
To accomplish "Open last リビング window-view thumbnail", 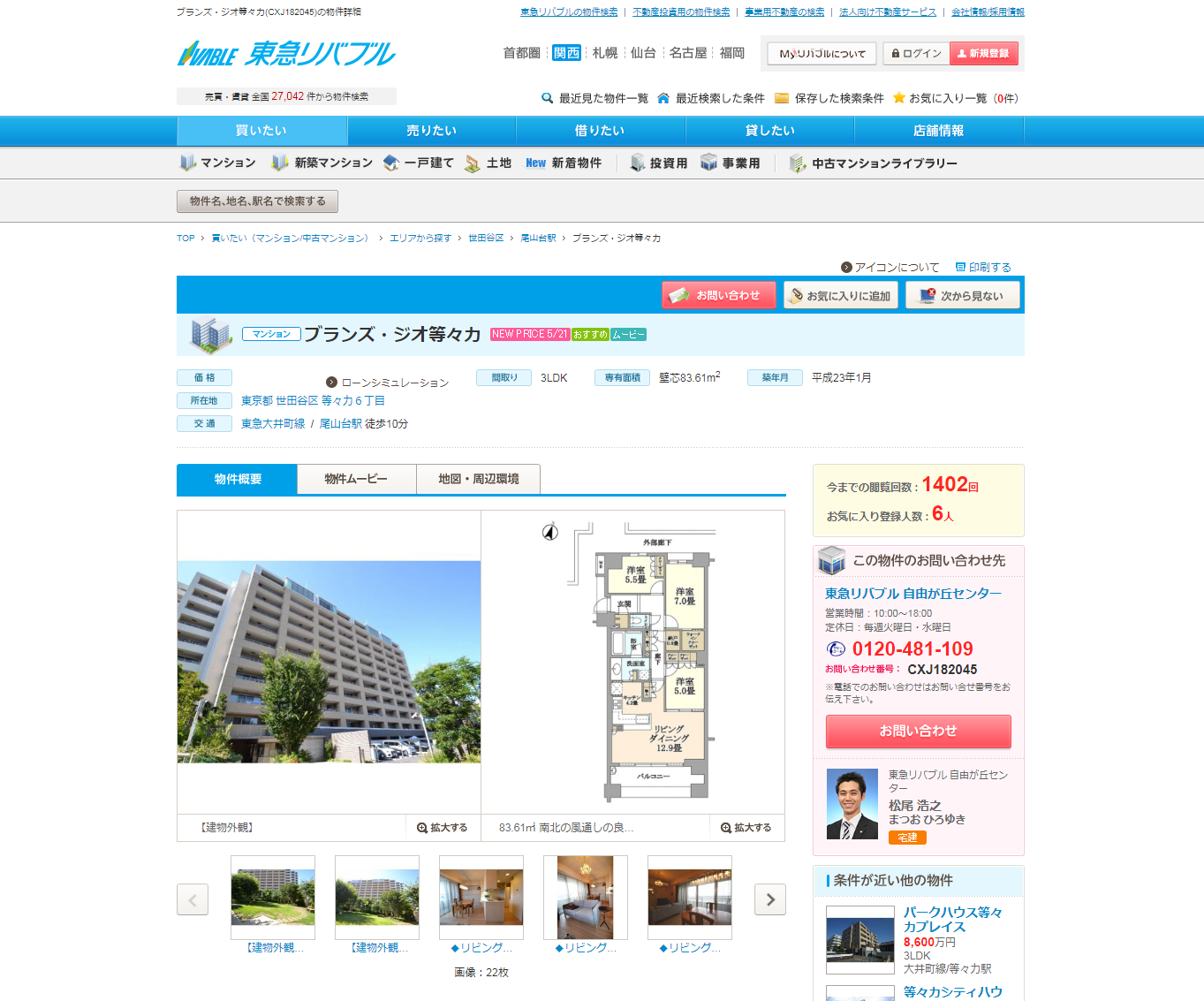I will click(690, 897).
